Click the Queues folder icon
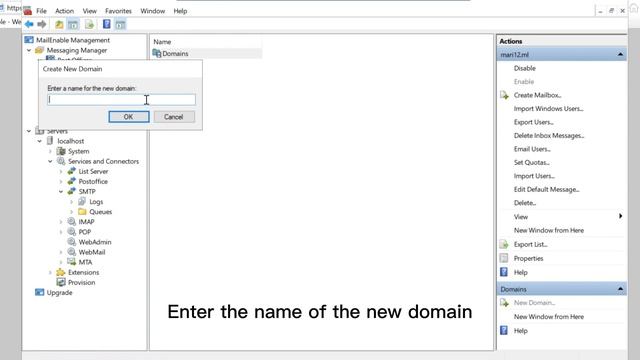Screen dimensions: 640x360 (x=82, y=211)
